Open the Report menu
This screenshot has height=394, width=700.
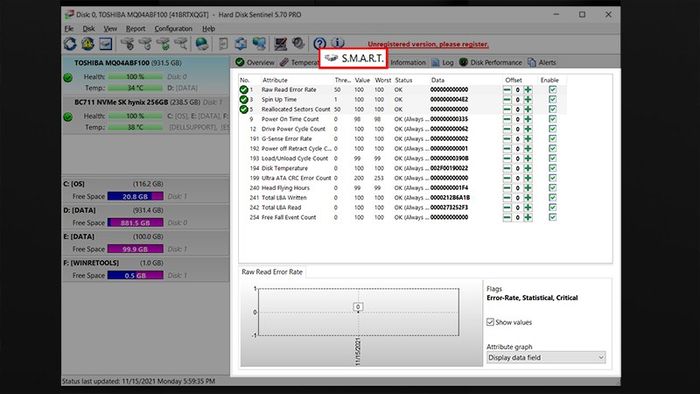click(135, 29)
